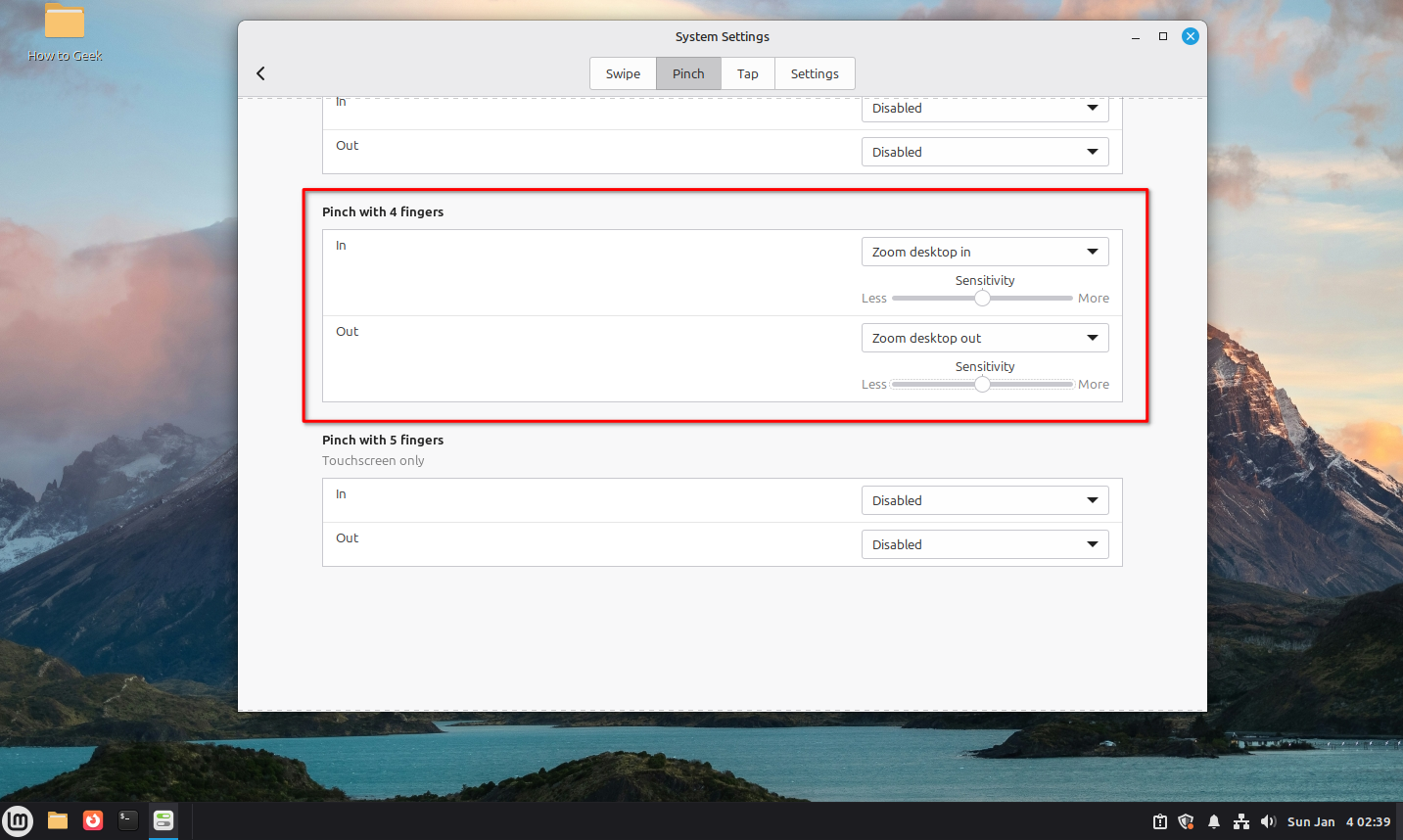Launch Firefox from the taskbar

tap(92, 820)
